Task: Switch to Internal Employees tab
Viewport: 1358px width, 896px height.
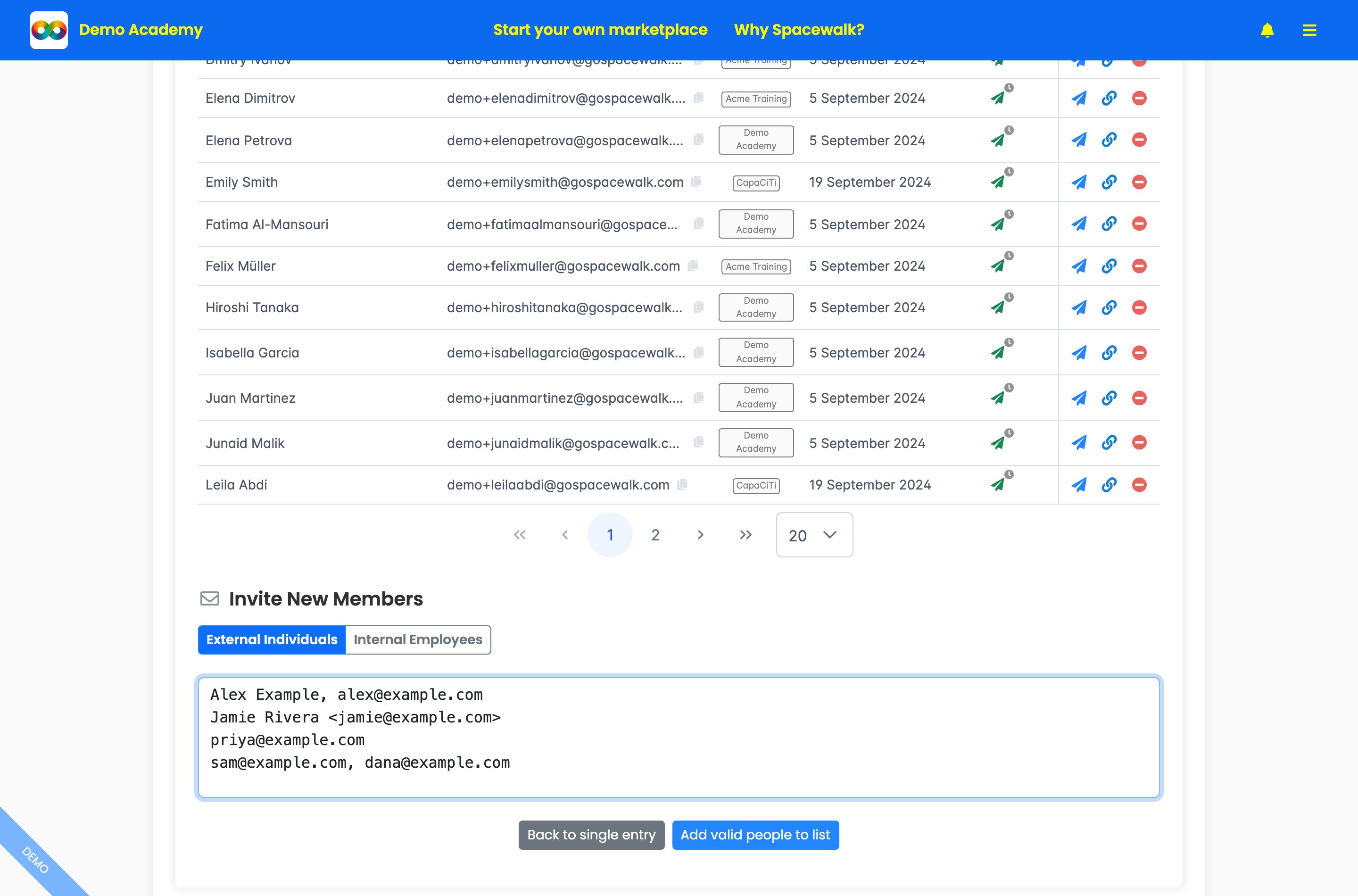Action: [x=418, y=640]
